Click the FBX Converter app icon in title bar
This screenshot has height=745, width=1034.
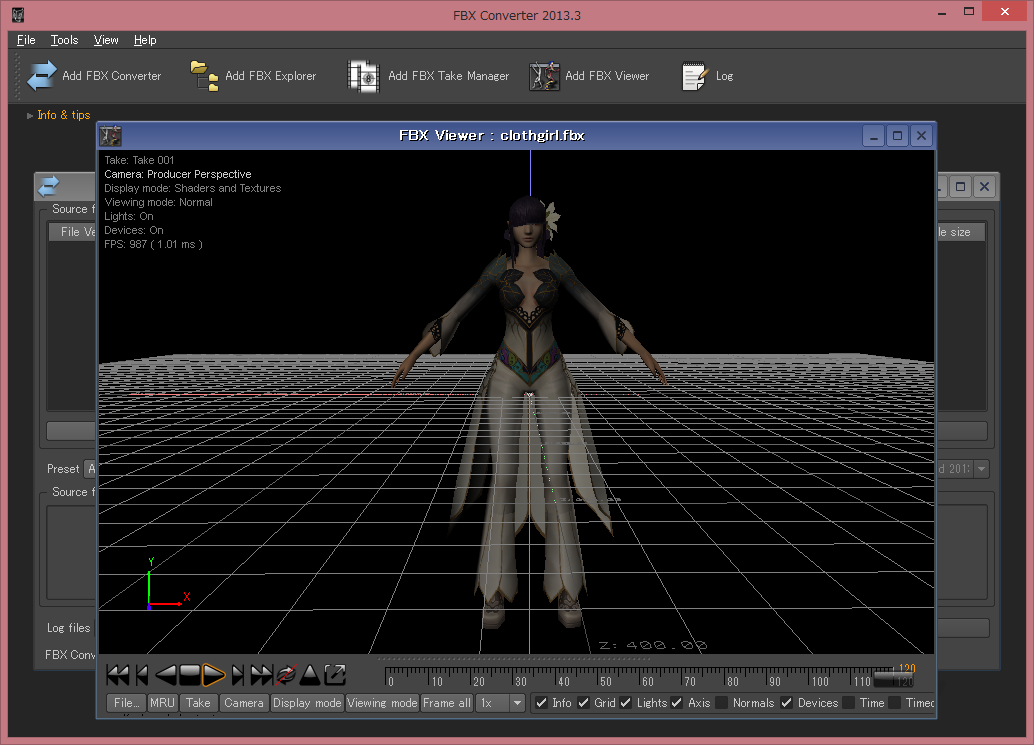click(18, 15)
